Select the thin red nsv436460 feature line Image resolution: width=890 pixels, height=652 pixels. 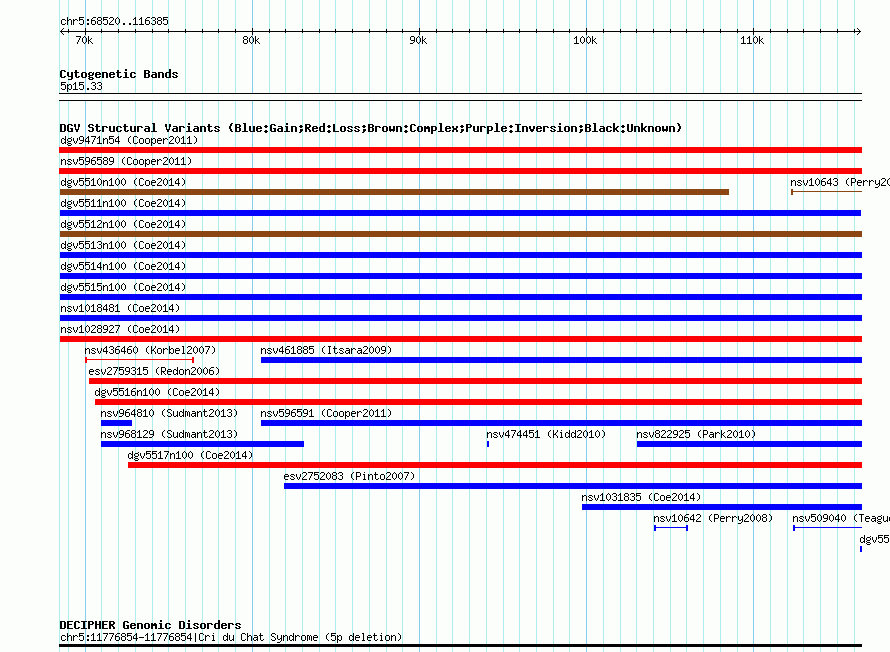140,360
